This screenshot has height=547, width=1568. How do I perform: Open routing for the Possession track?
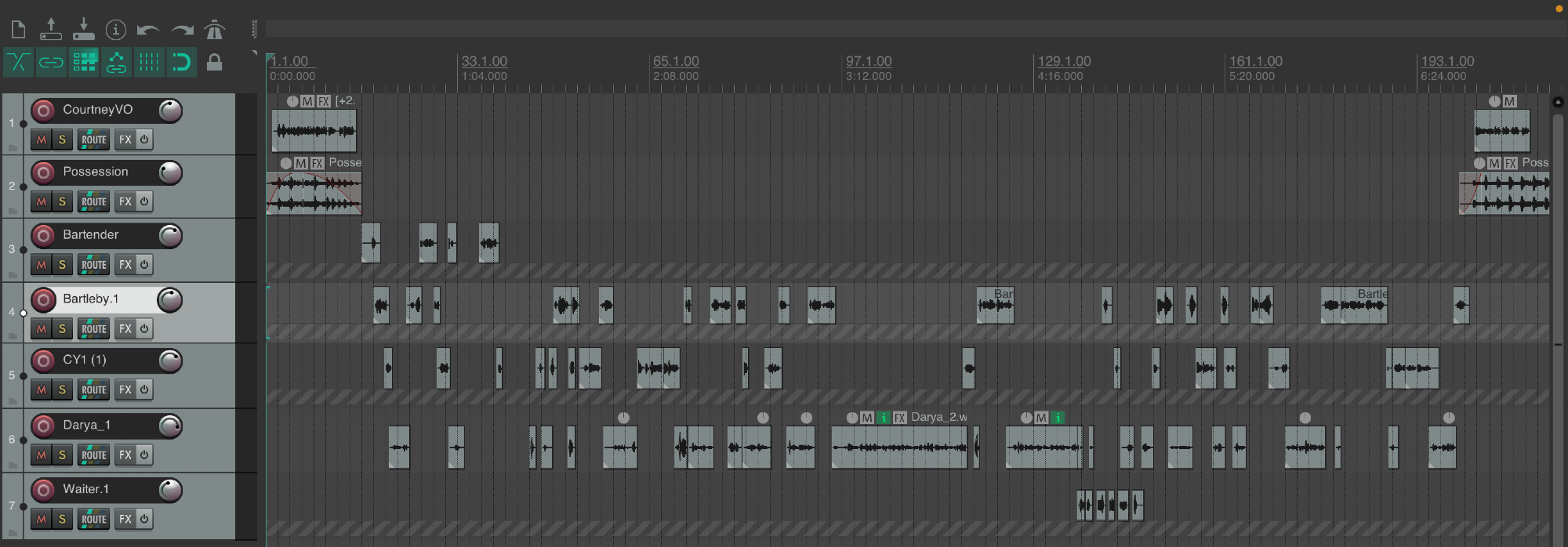(94, 201)
